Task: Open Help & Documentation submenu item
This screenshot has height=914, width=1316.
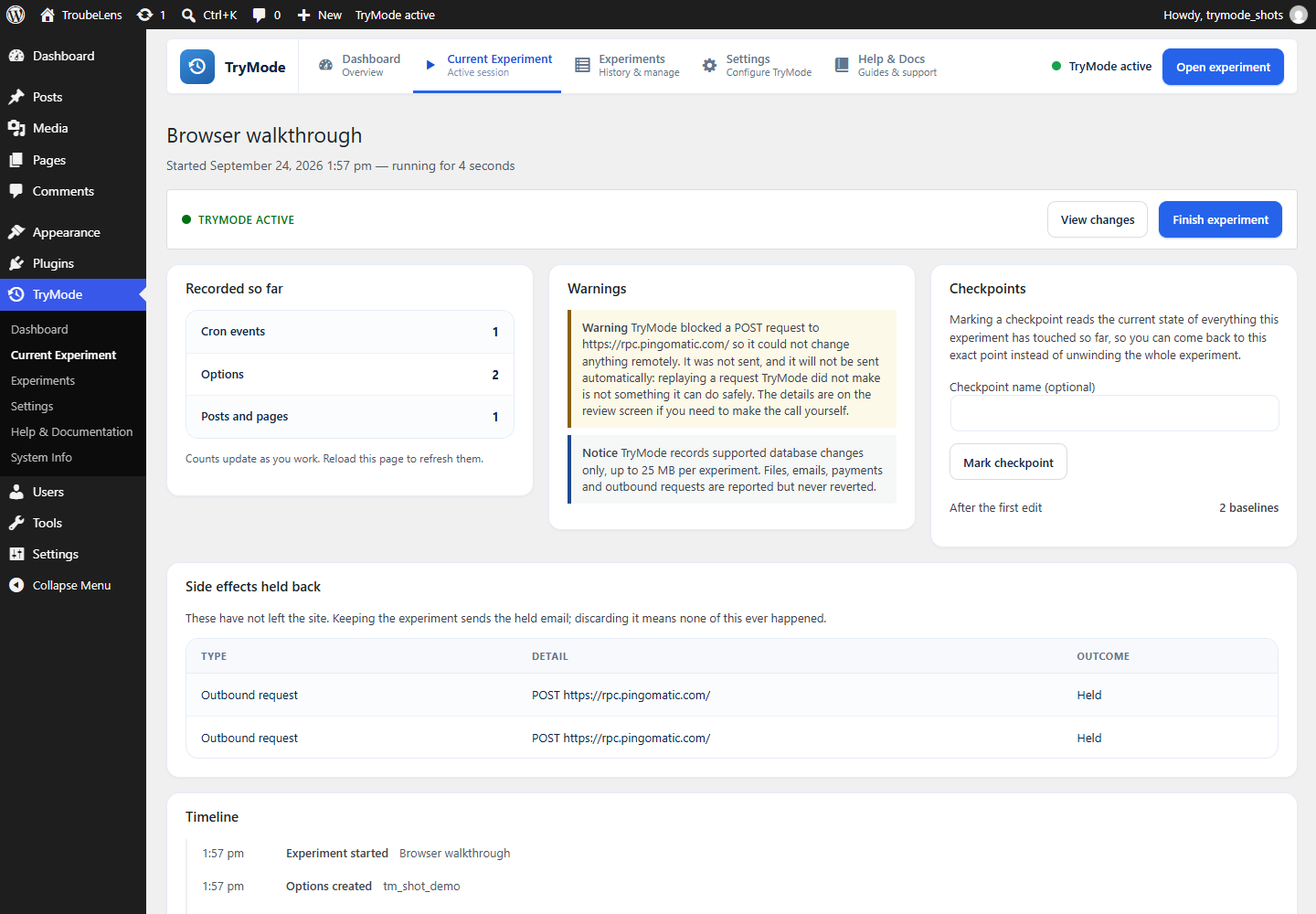Action: pyautogui.click(x=72, y=431)
